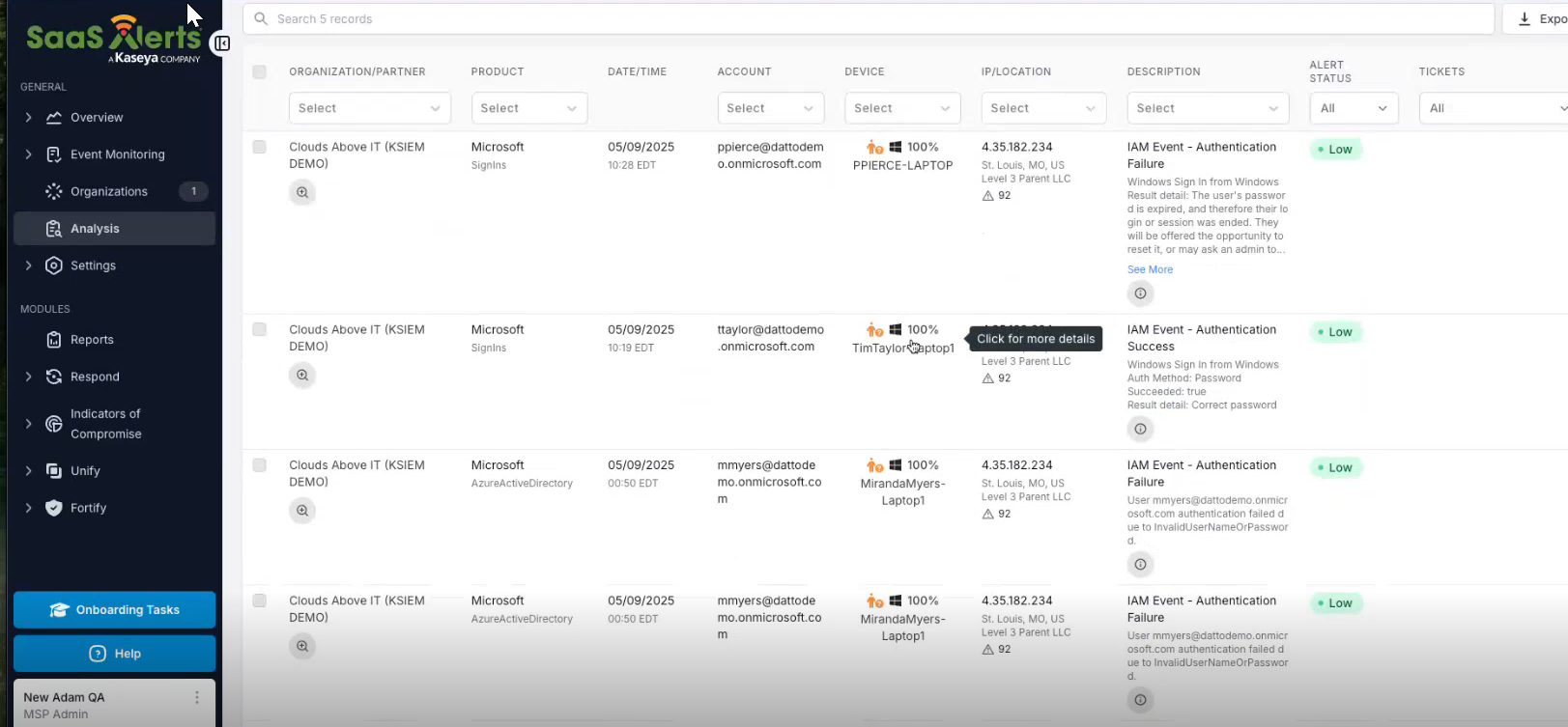Click the Search 5 records field
Viewport: 1568px width, 727px height.
869,18
